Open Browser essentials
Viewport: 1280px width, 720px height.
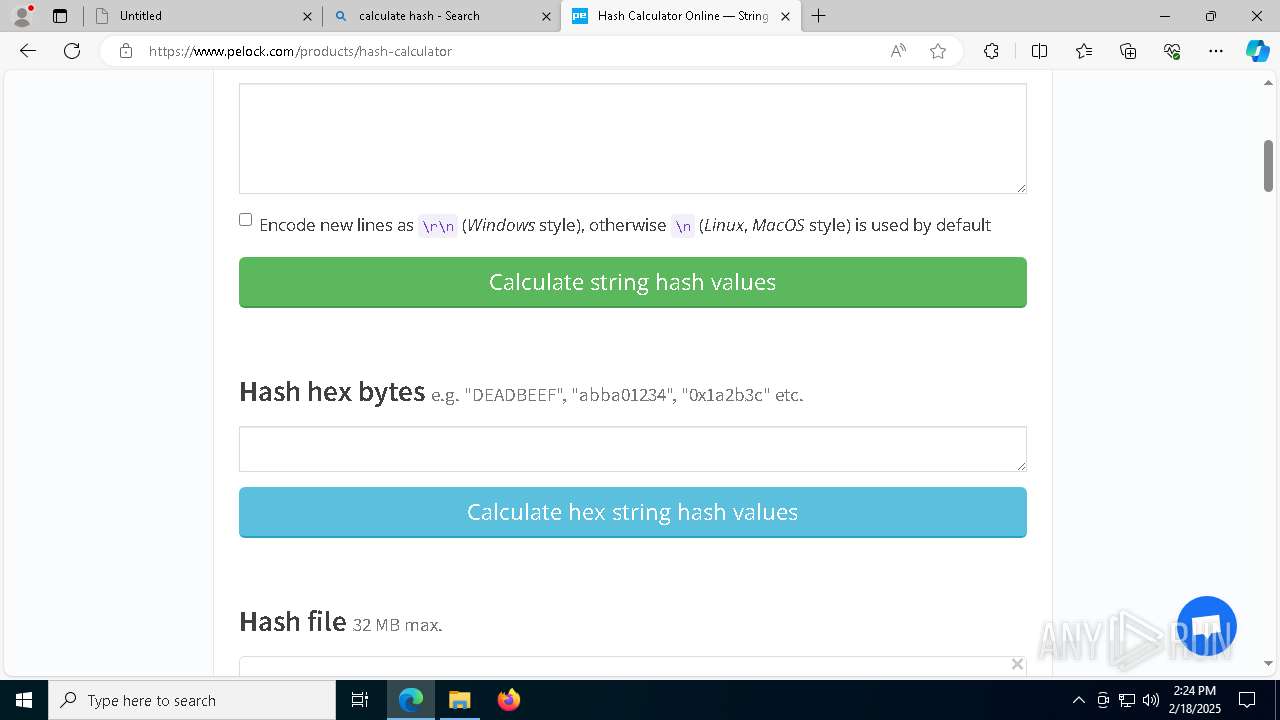point(1172,51)
